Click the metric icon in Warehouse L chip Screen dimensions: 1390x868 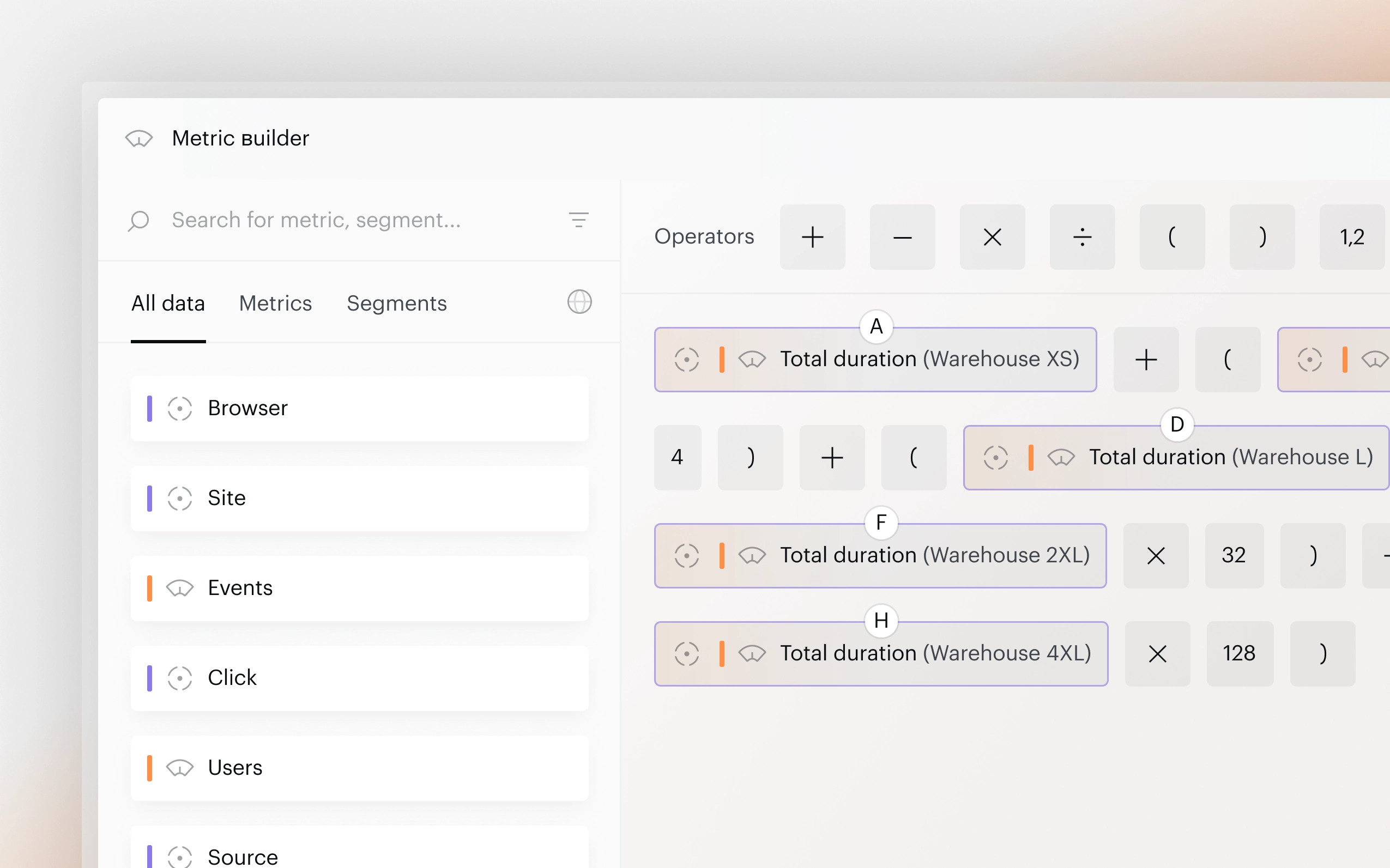(x=1061, y=458)
